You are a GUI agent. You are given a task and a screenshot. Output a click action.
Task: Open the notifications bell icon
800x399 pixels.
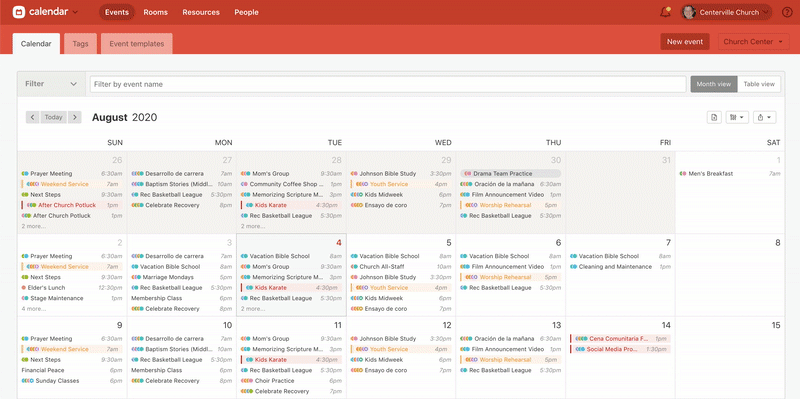click(665, 12)
